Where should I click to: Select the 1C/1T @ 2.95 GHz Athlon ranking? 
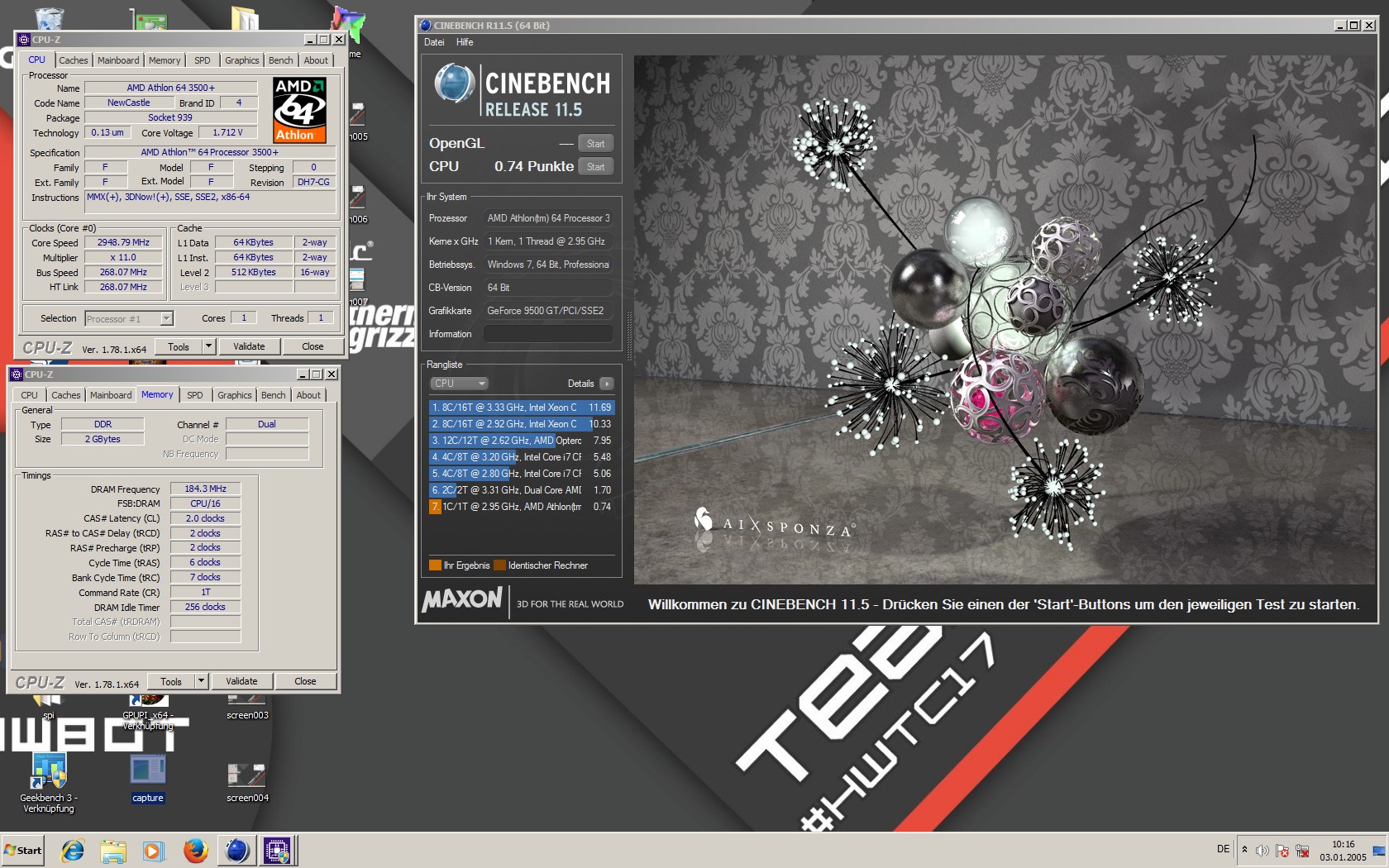pyautogui.click(x=521, y=507)
